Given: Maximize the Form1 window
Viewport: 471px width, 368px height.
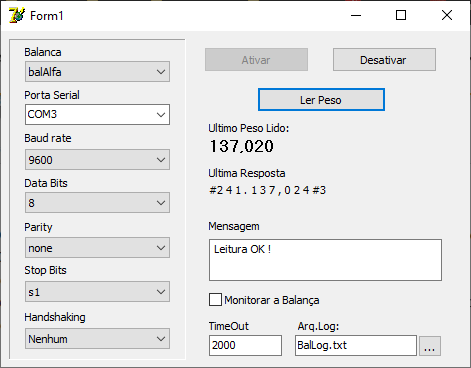Looking at the screenshot, I should 401,15.
